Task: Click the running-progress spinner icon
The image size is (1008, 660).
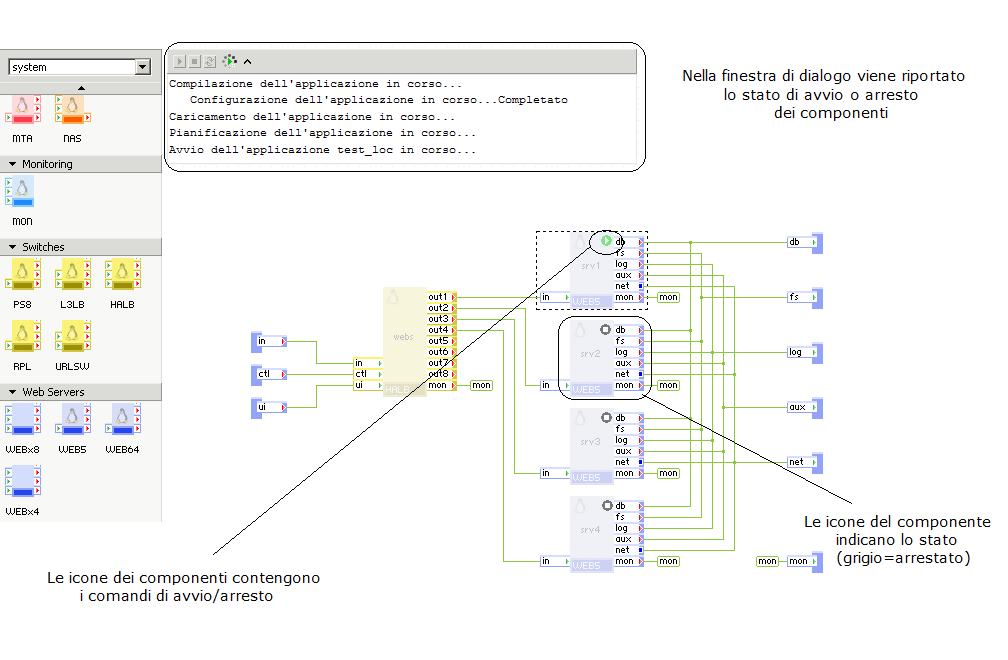Action: point(230,61)
